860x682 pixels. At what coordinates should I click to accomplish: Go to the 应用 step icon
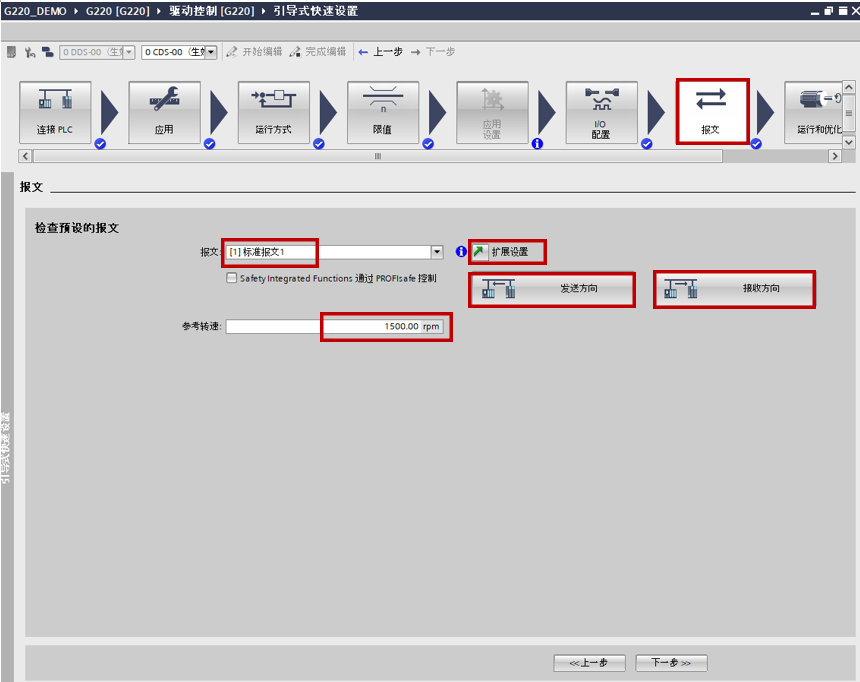click(x=164, y=112)
